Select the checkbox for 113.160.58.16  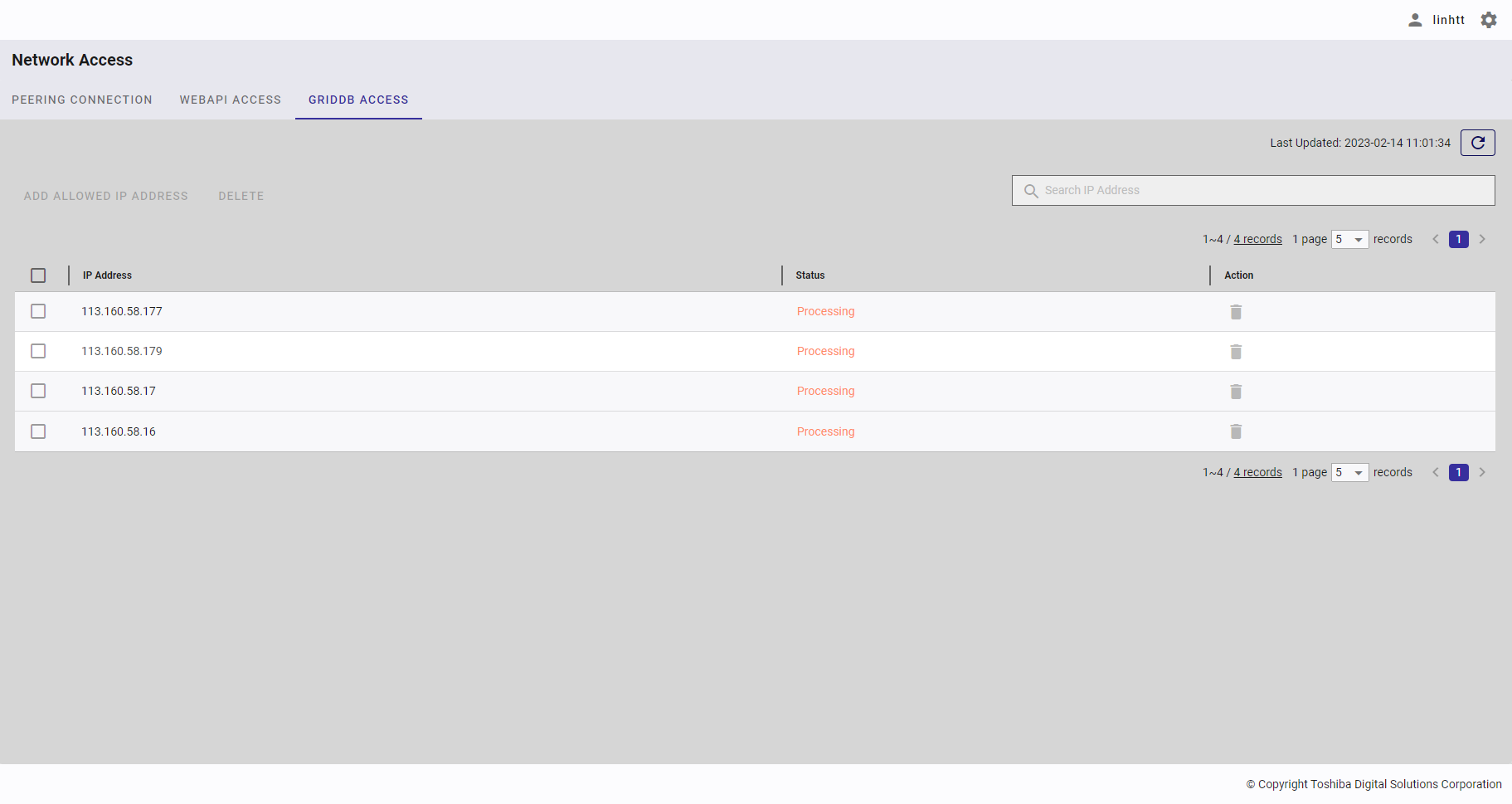38,431
